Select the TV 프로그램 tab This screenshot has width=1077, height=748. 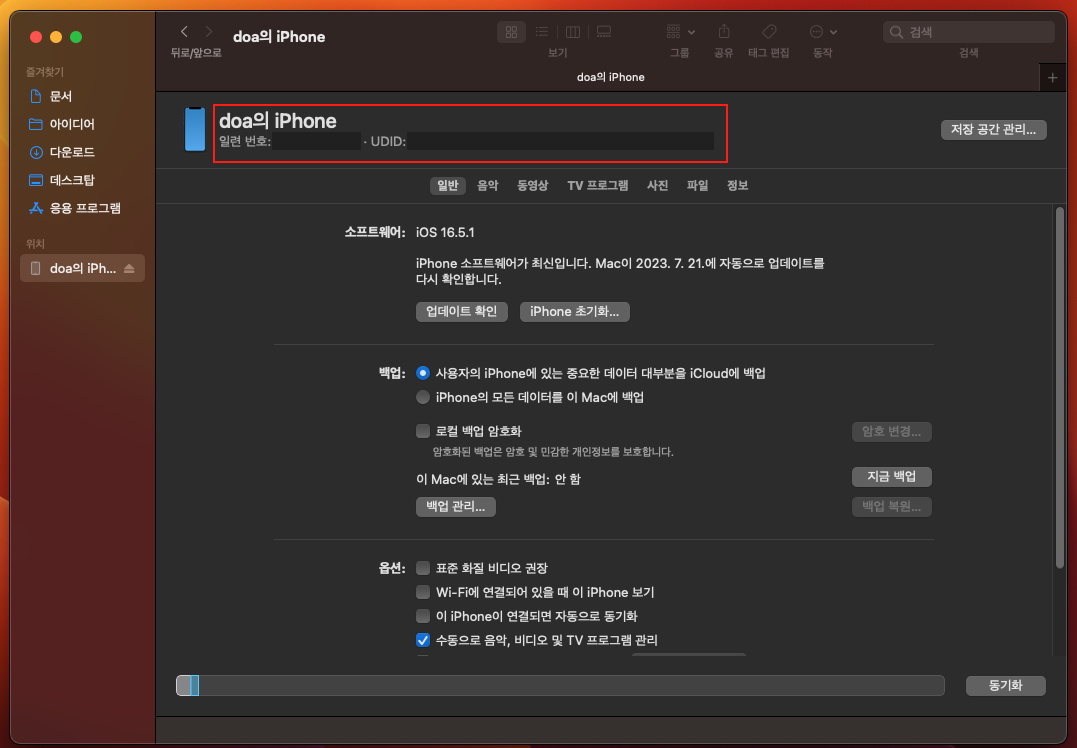click(x=598, y=185)
